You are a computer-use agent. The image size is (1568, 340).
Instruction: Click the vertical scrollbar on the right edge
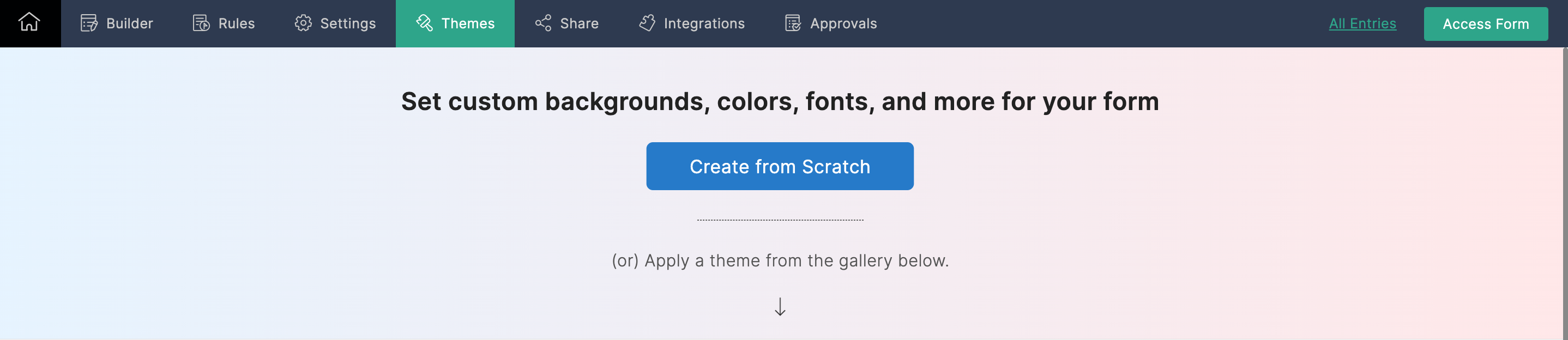click(1564, 183)
